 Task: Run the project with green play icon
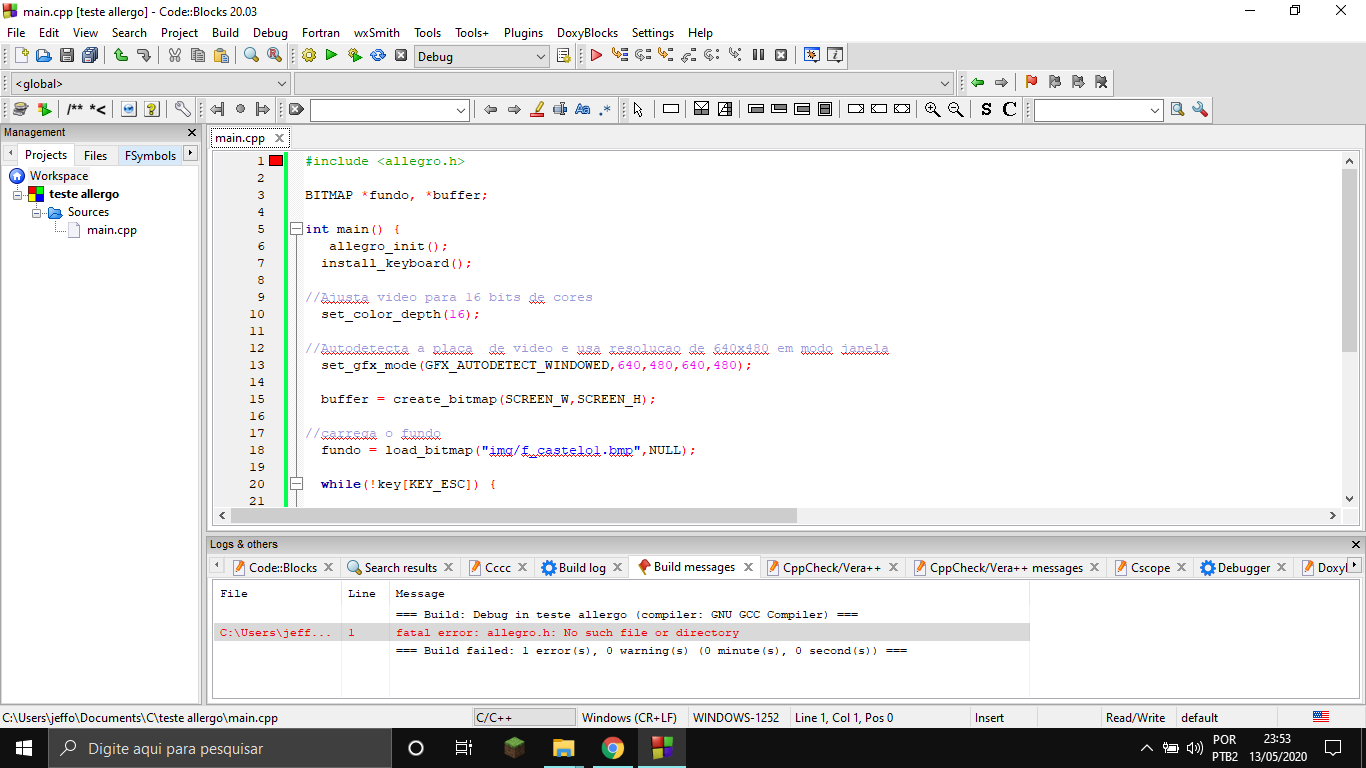coord(331,56)
